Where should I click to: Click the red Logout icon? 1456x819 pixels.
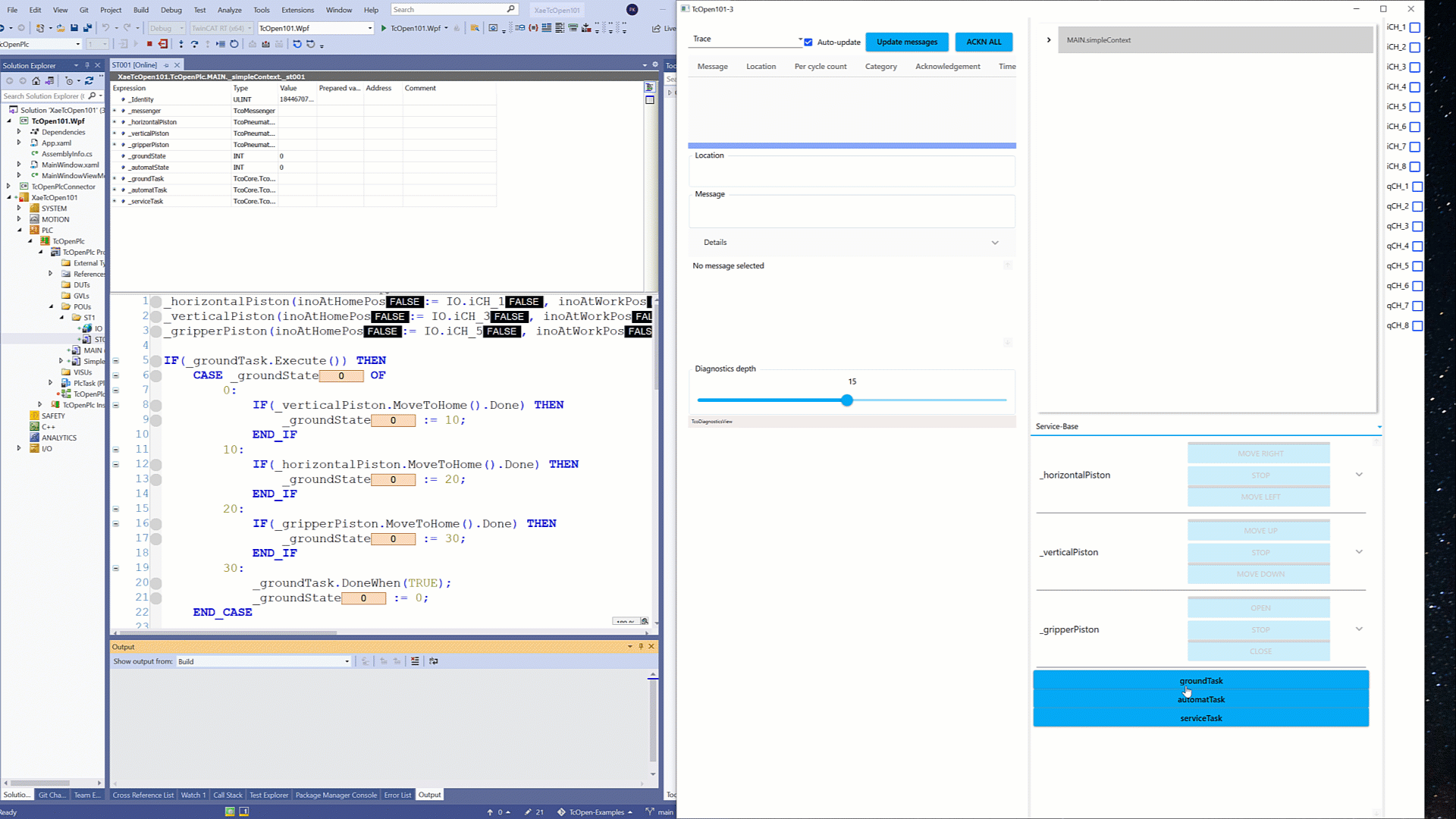tap(163, 44)
